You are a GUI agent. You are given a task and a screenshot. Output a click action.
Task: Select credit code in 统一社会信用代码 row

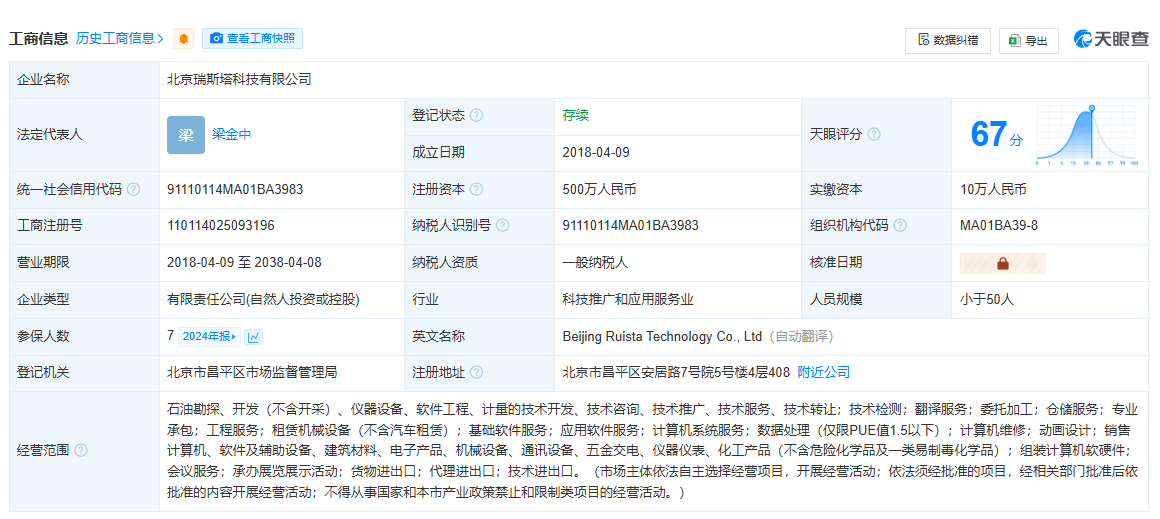tap(235, 189)
